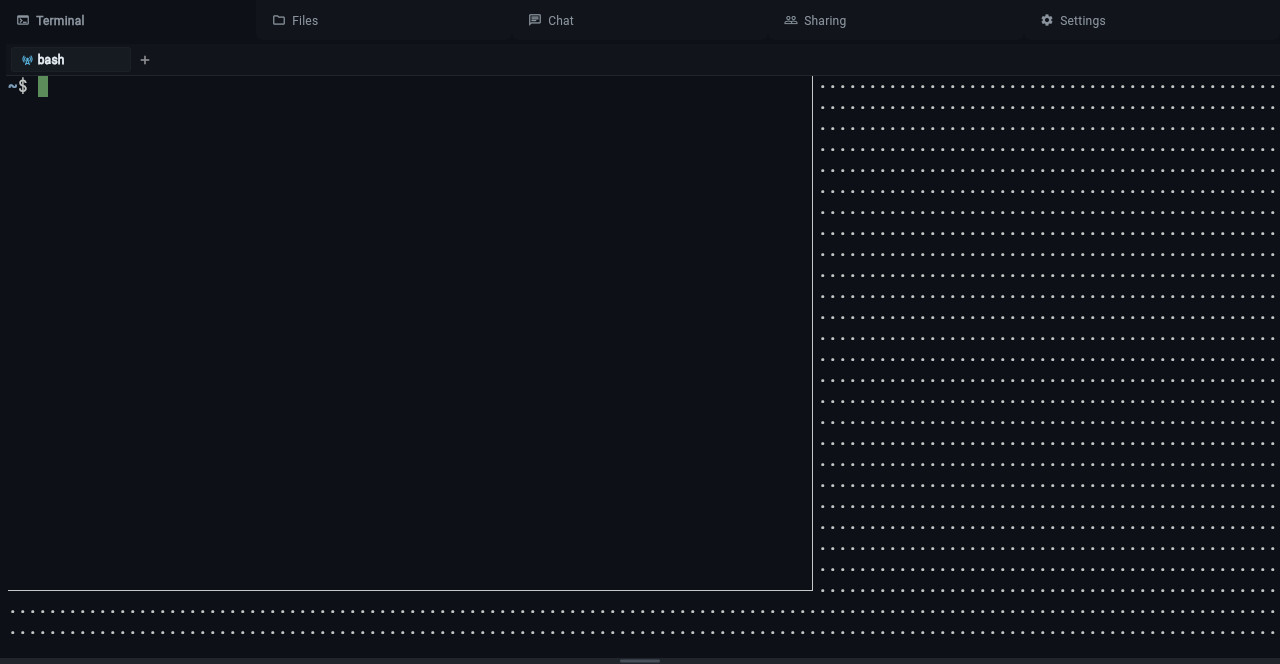Switch to the Files tab
This screenshot has height=664, width=1280.
(x=384, y=20)
